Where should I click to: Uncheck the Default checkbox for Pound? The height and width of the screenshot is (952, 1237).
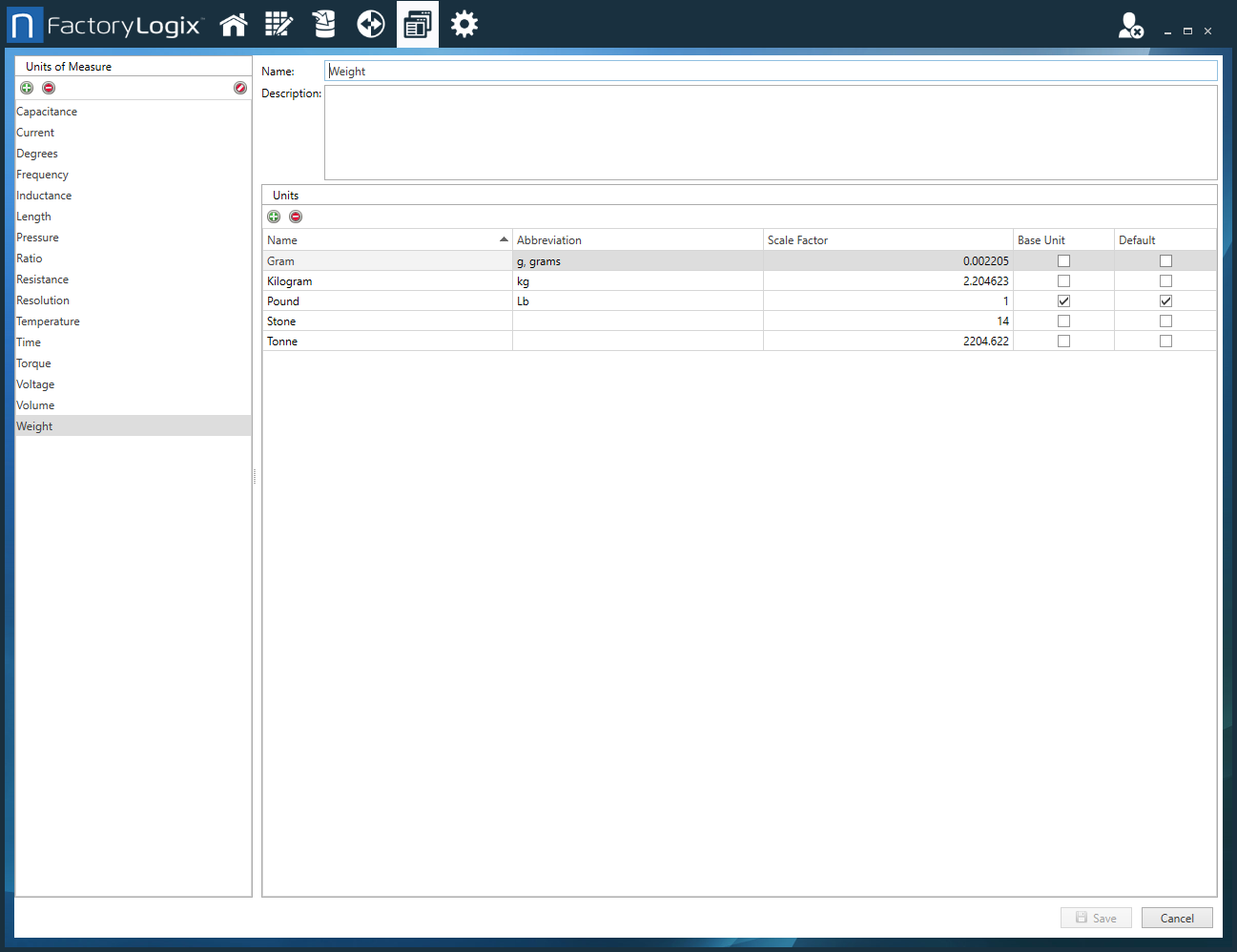pos(1165,301)
